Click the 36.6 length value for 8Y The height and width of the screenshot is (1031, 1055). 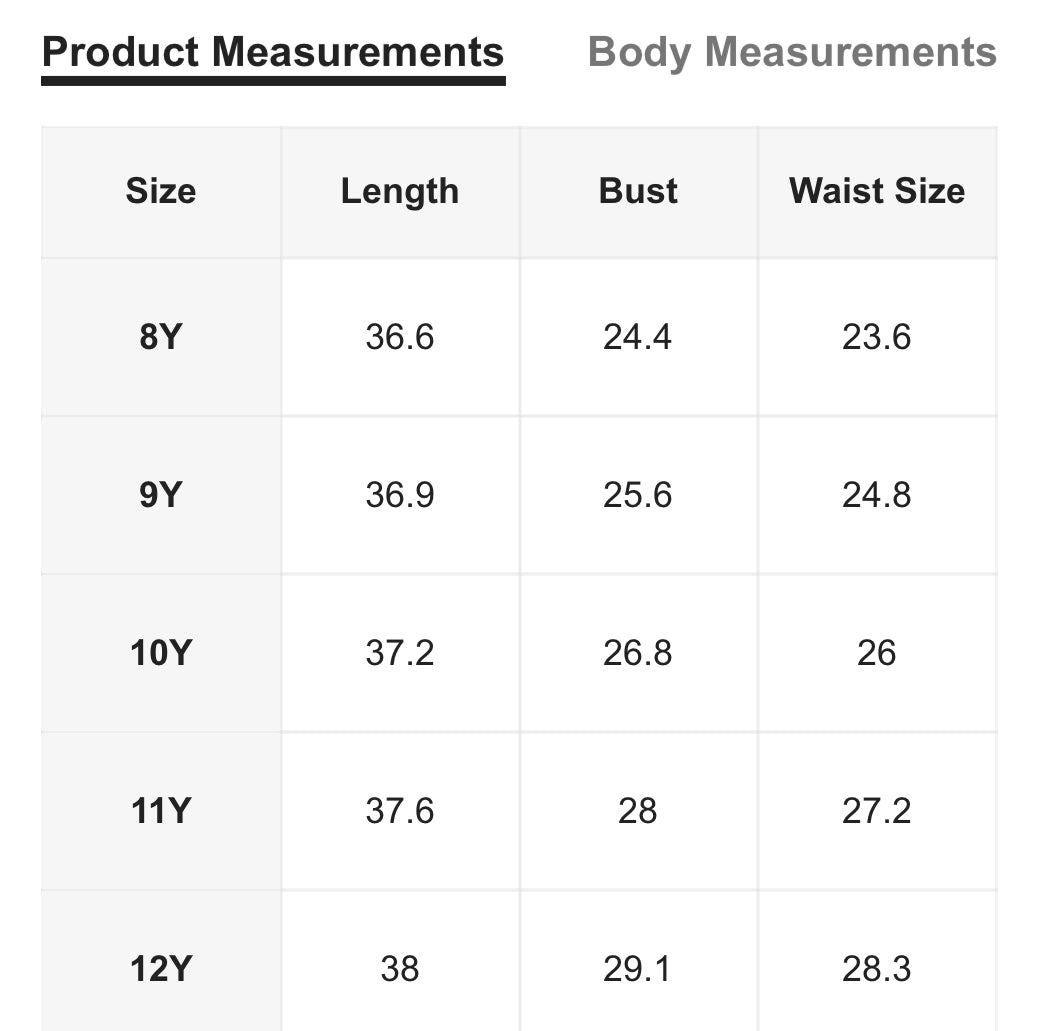pos(400,337)
